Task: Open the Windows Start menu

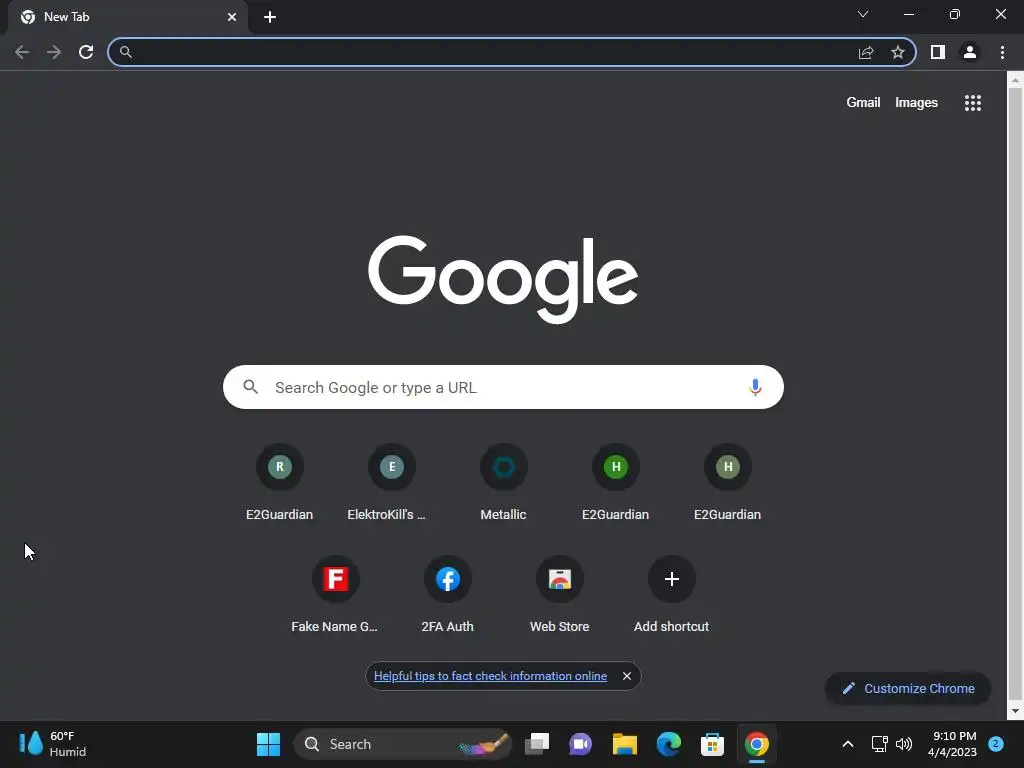Action: (x=268, y=744)
